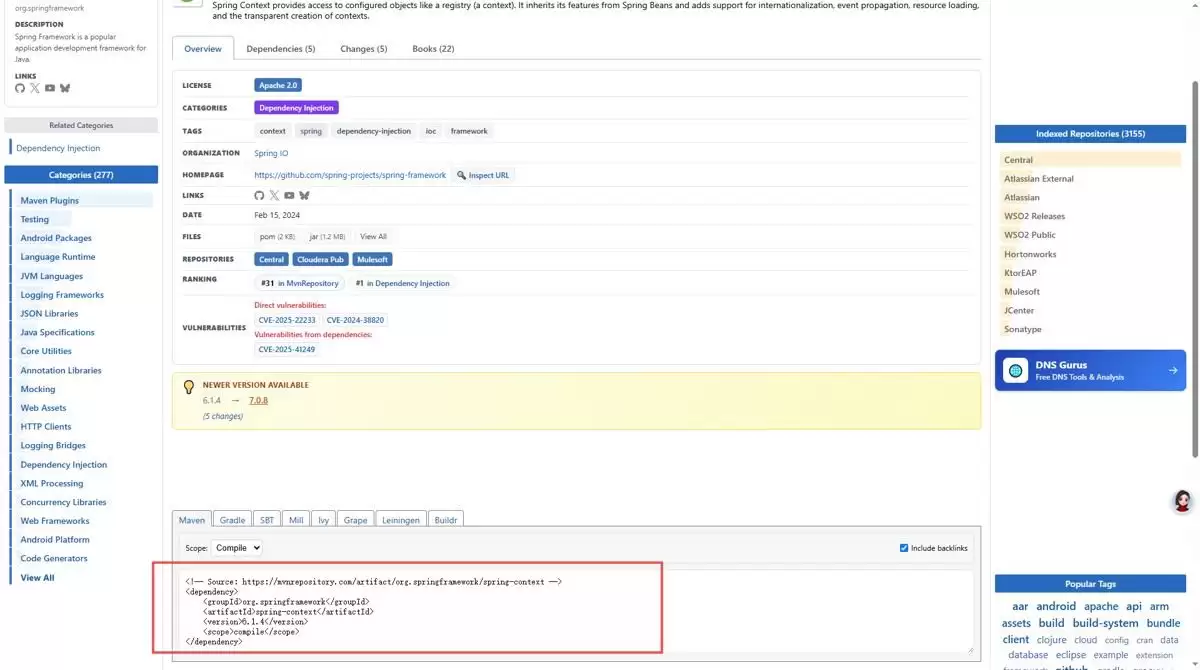Click View All in the Files row
The image size is (1200, 670).
pyautogui.click(x=374, y=237)
